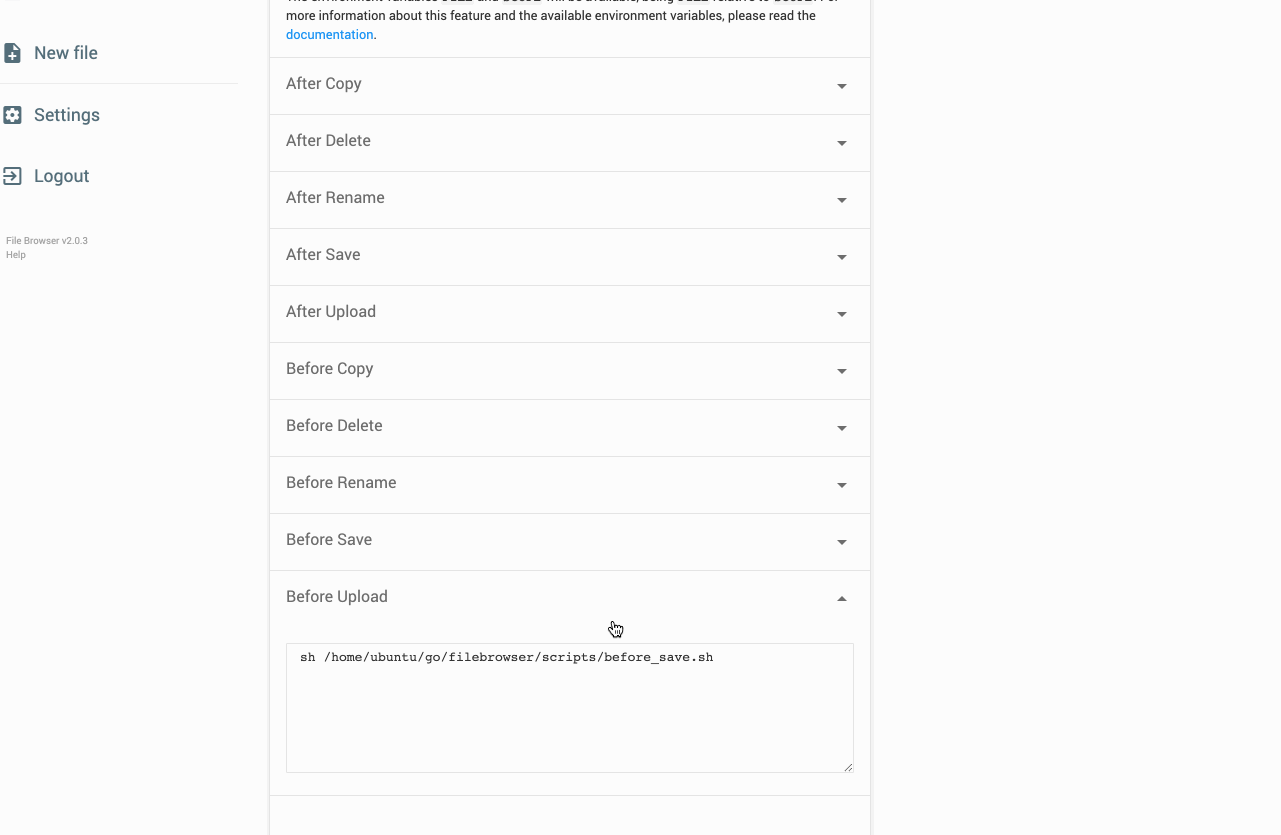This screenshot has width=1281, height=835.
Task: Click the Settings gear icon
Action: coord(12,115)
